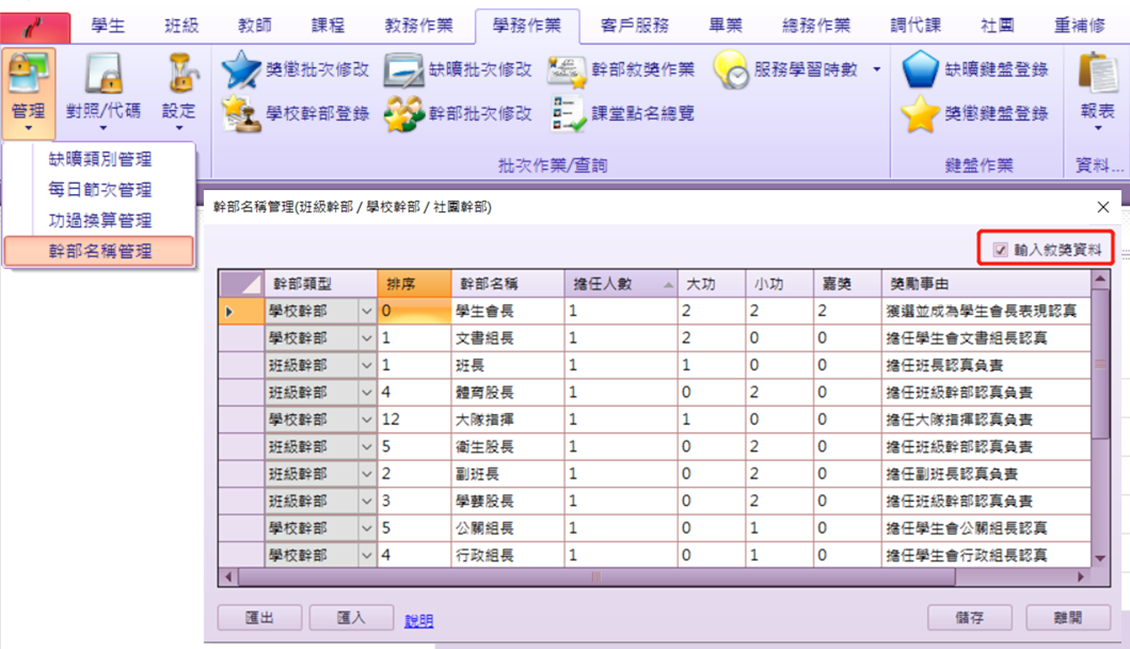
Task: Open 幹部類型 dropdown for 班長 row
Action: click(367, 366)
